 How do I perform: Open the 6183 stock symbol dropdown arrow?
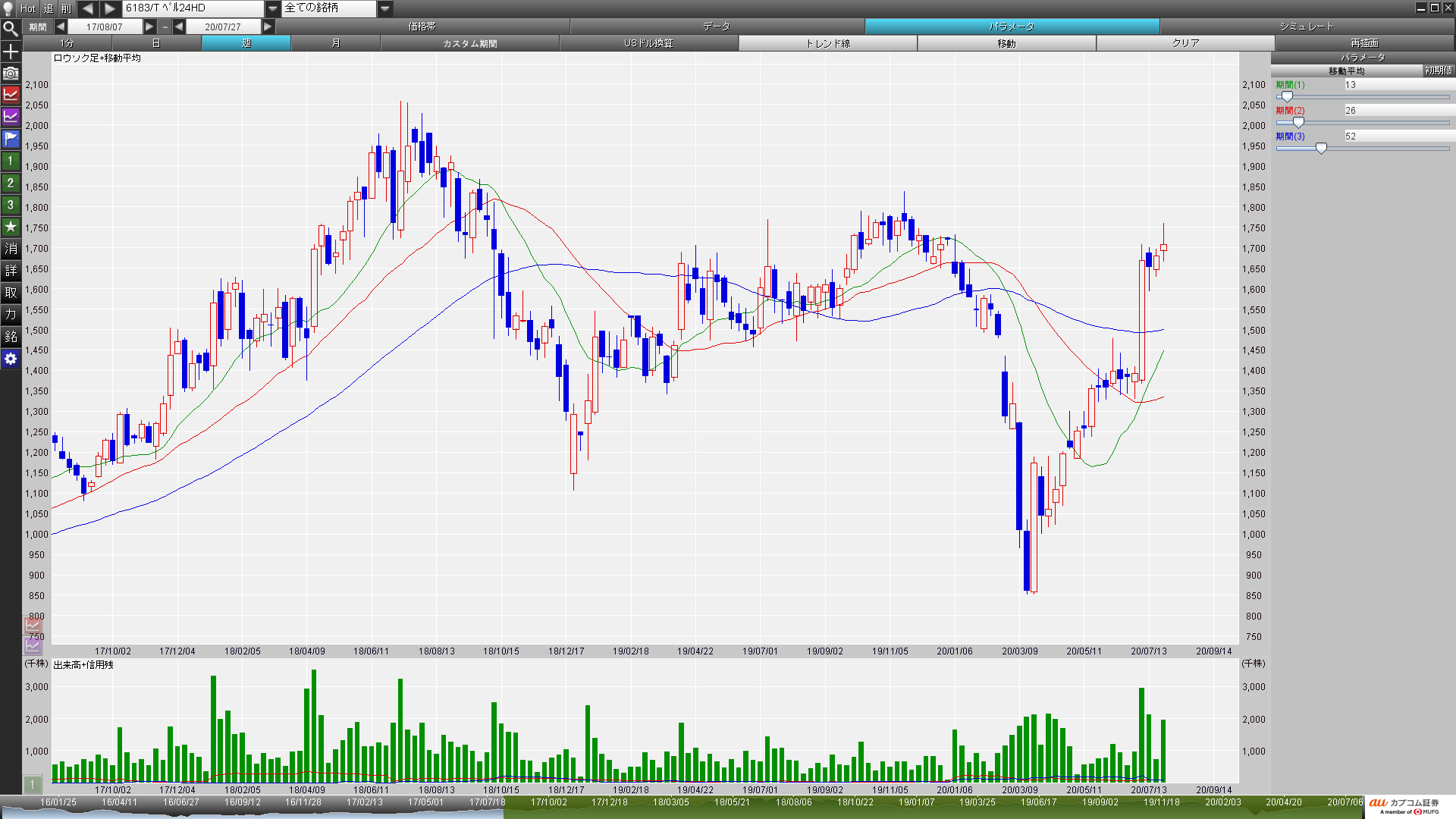pyautogui.click(x=273, y=8)
